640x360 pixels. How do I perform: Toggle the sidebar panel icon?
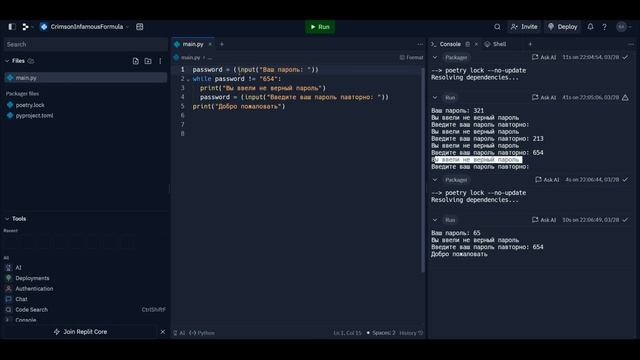point(12,27)
